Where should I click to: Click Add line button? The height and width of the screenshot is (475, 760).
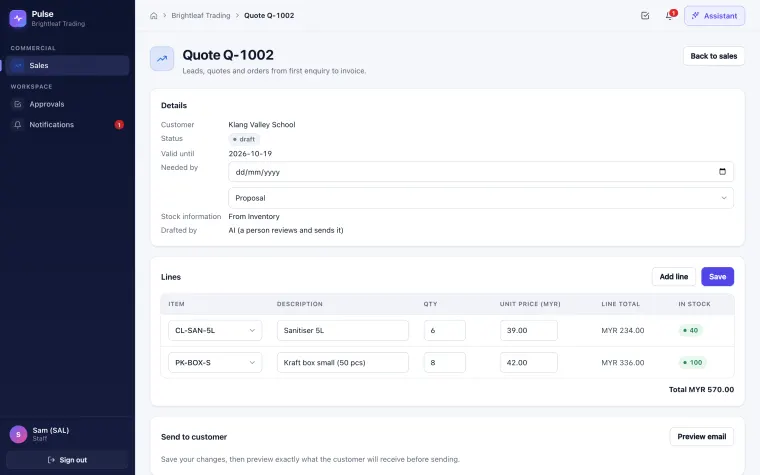(674, 277)
